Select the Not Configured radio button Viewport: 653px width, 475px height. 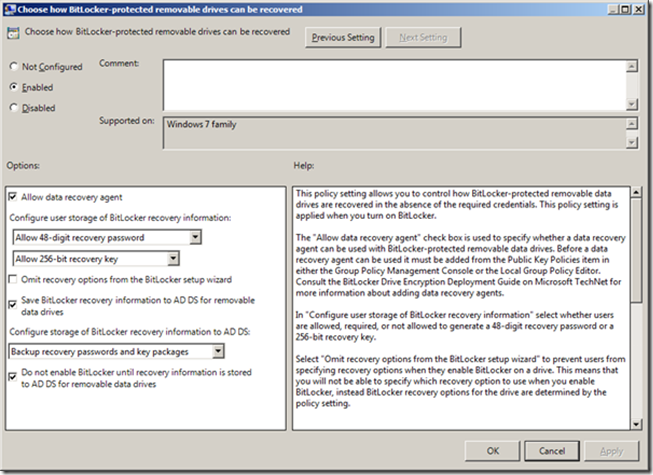(x=13, y=67)
